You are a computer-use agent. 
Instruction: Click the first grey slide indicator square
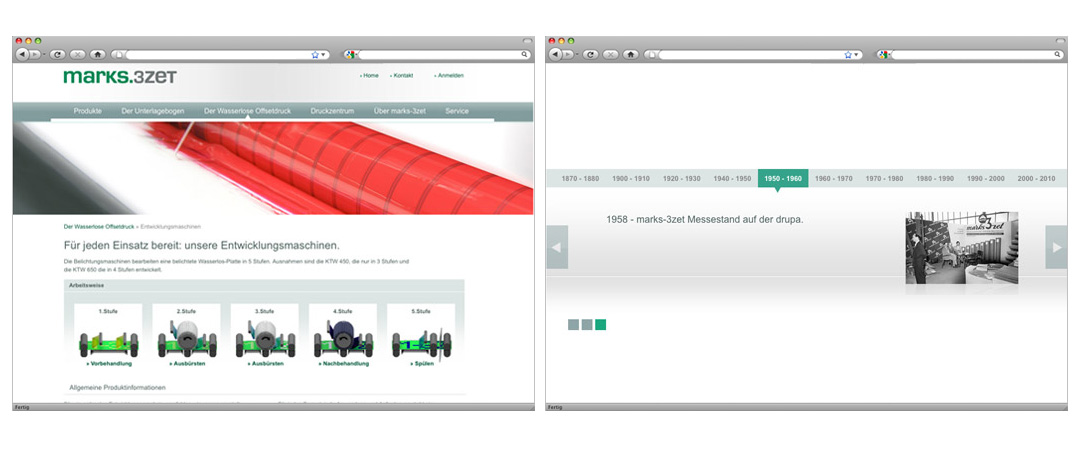tap(573, 325)
